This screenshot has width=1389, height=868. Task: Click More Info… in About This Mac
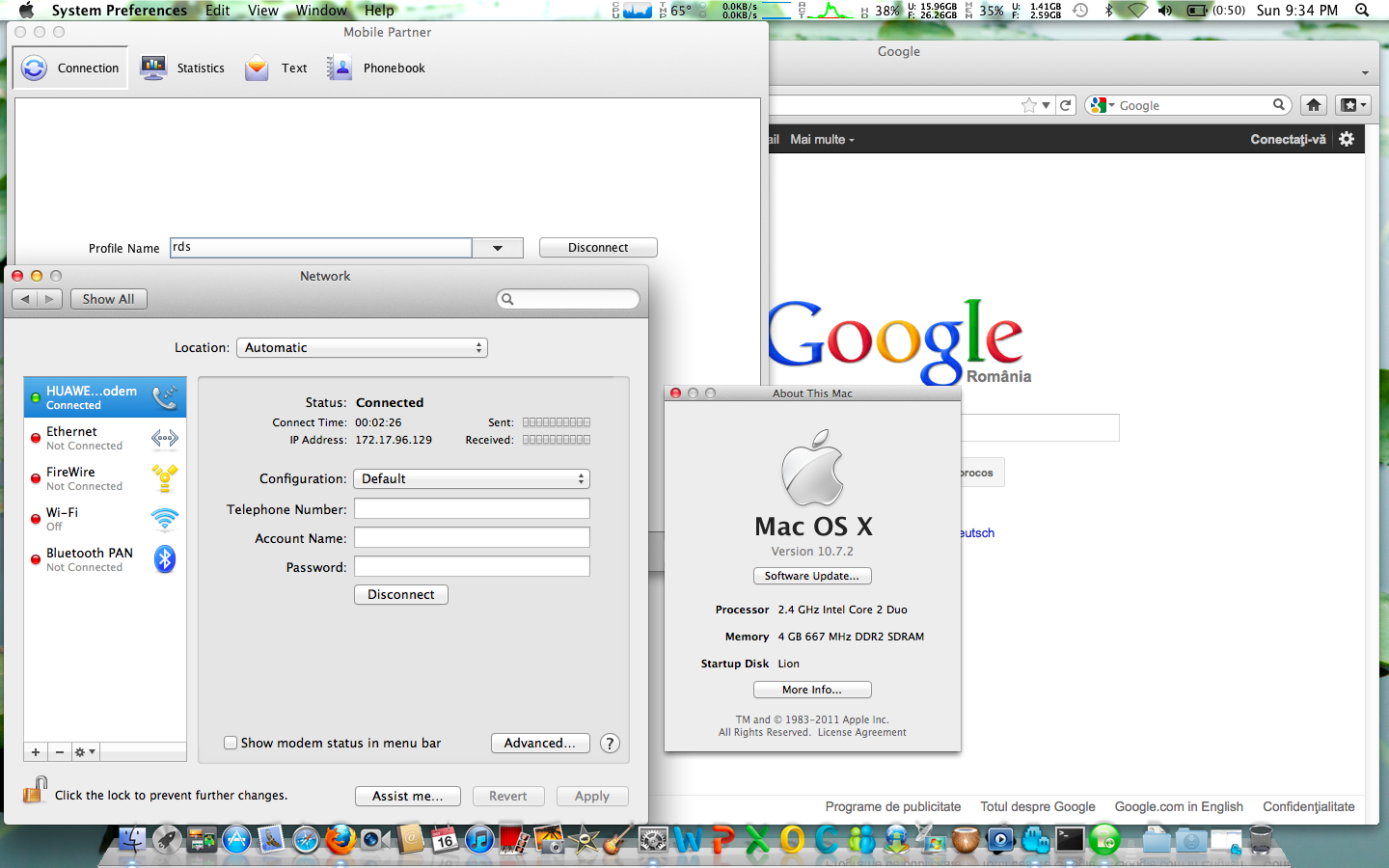812,690
